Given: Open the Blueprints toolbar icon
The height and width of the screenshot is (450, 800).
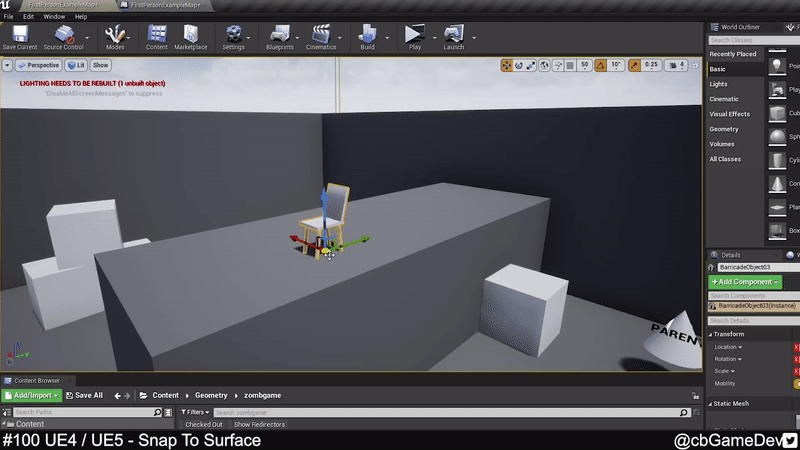Looking at the screenshot, I should pyautogui.click(x=280, y=37).
